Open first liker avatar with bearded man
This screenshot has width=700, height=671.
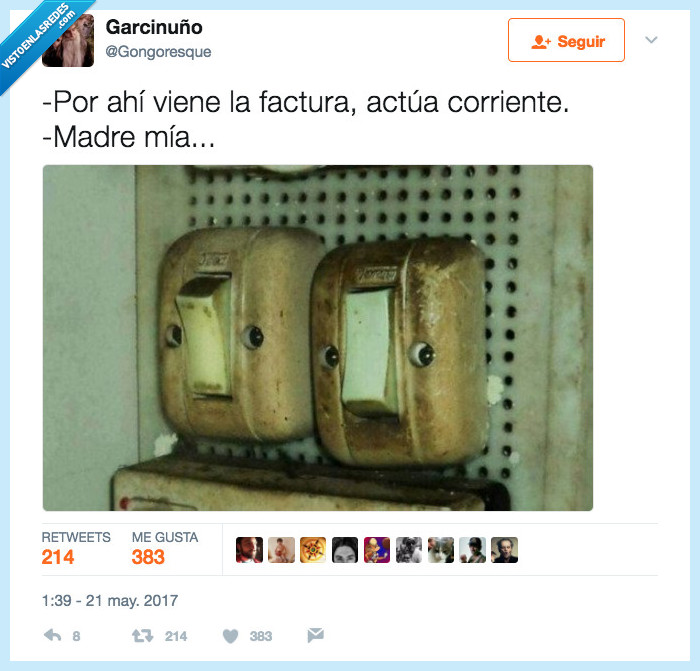click(249, 550)
